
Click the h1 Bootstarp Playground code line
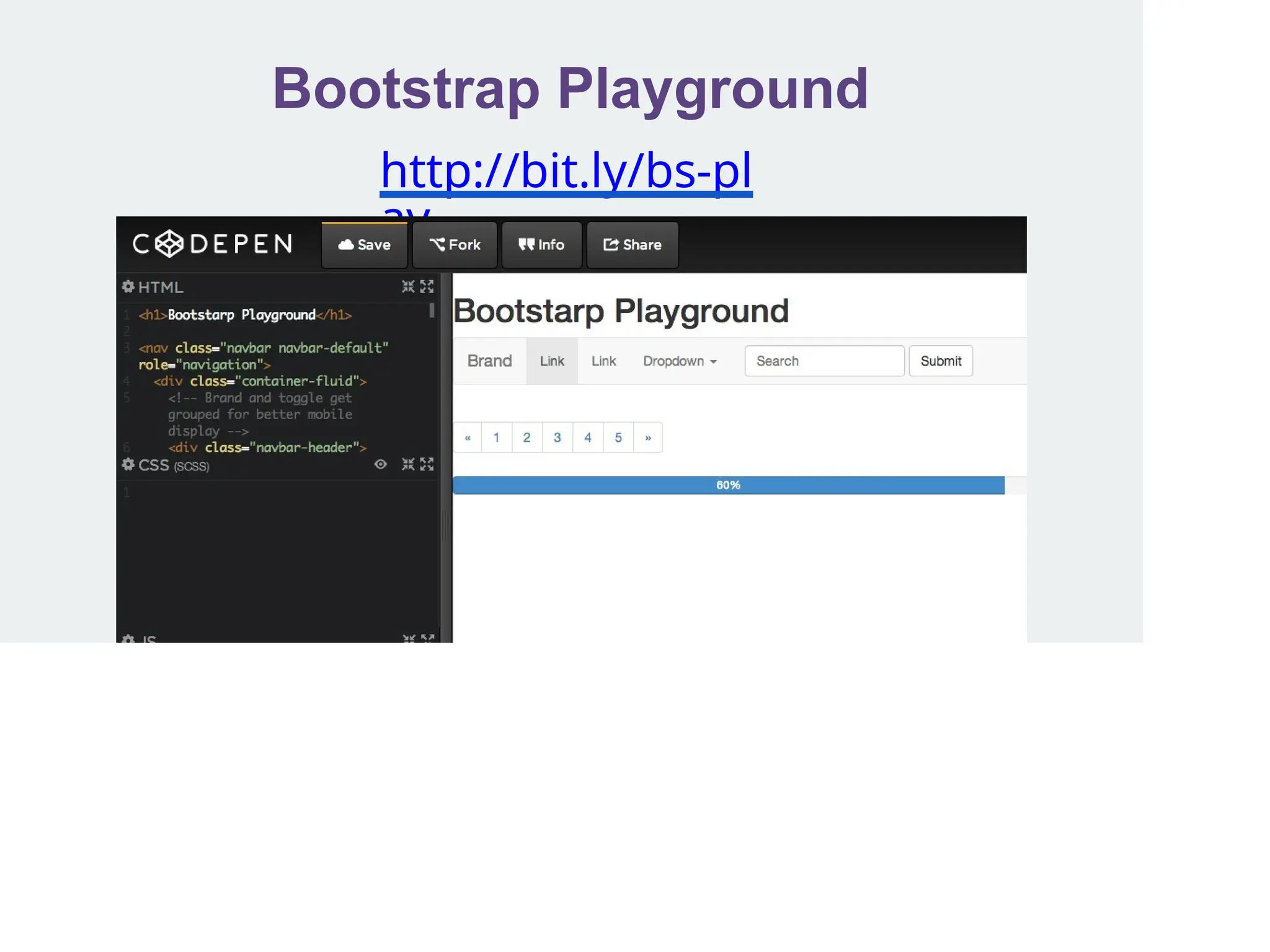pyautogui.click(x=245, y=315)
